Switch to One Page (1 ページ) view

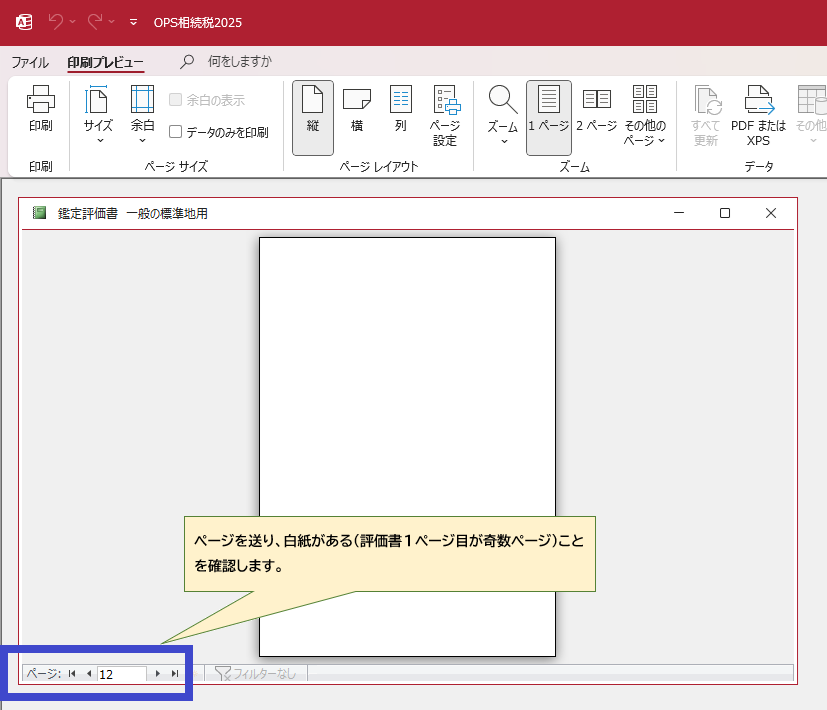coord(548,109)
